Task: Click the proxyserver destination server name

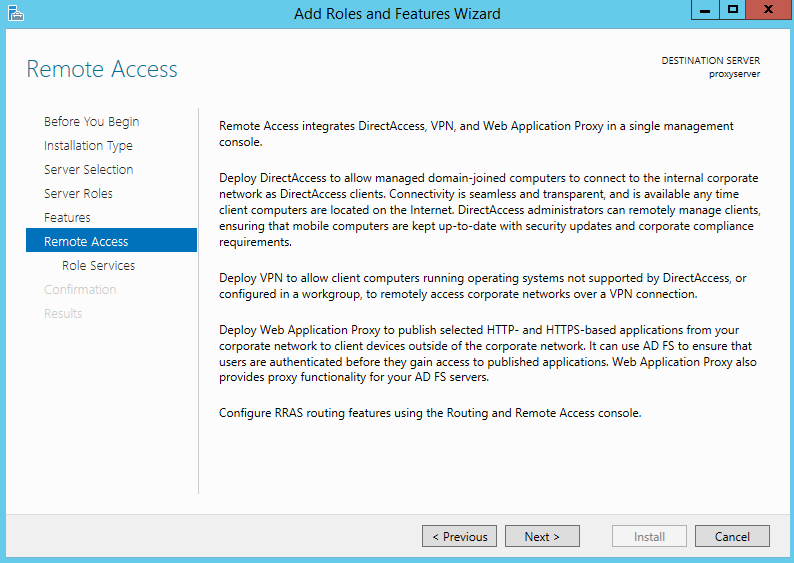Action: (x=734, y=74)
